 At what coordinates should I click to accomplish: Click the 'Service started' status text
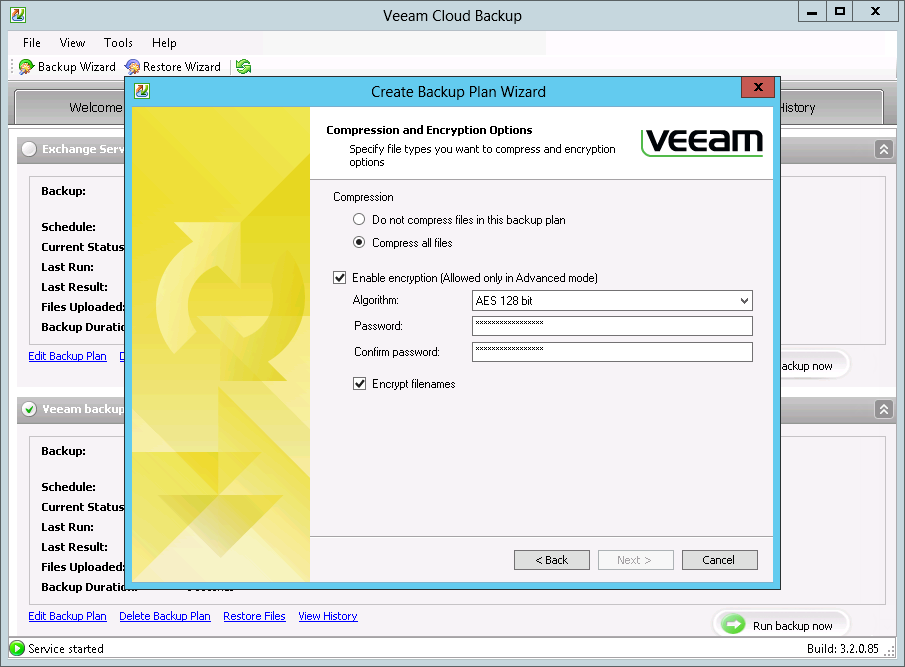66,649
